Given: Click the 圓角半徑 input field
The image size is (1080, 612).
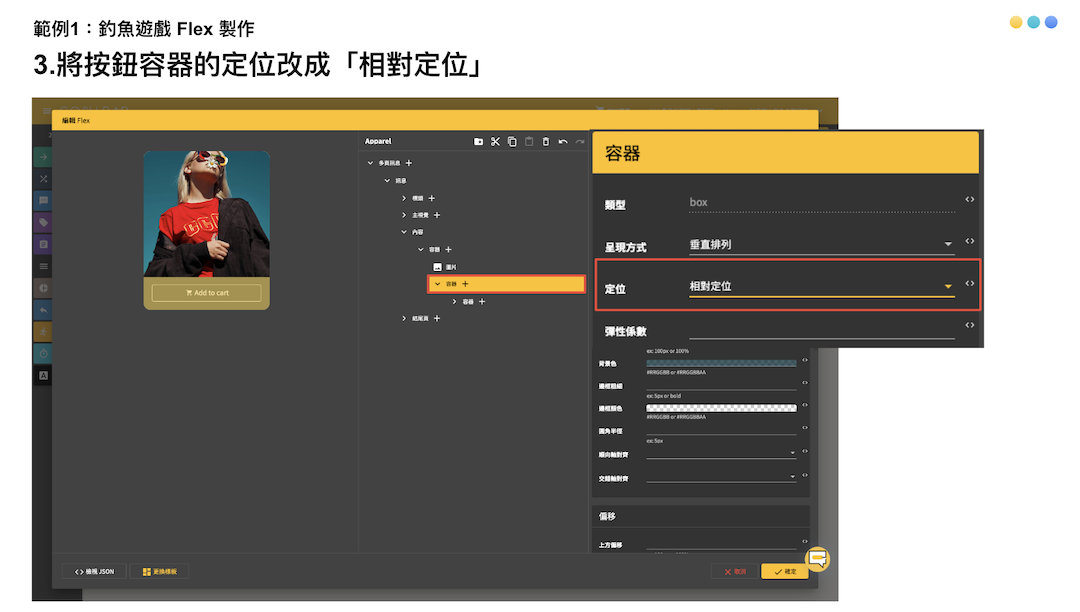Looking at the screenshot, I should click(x=721, y=430).
